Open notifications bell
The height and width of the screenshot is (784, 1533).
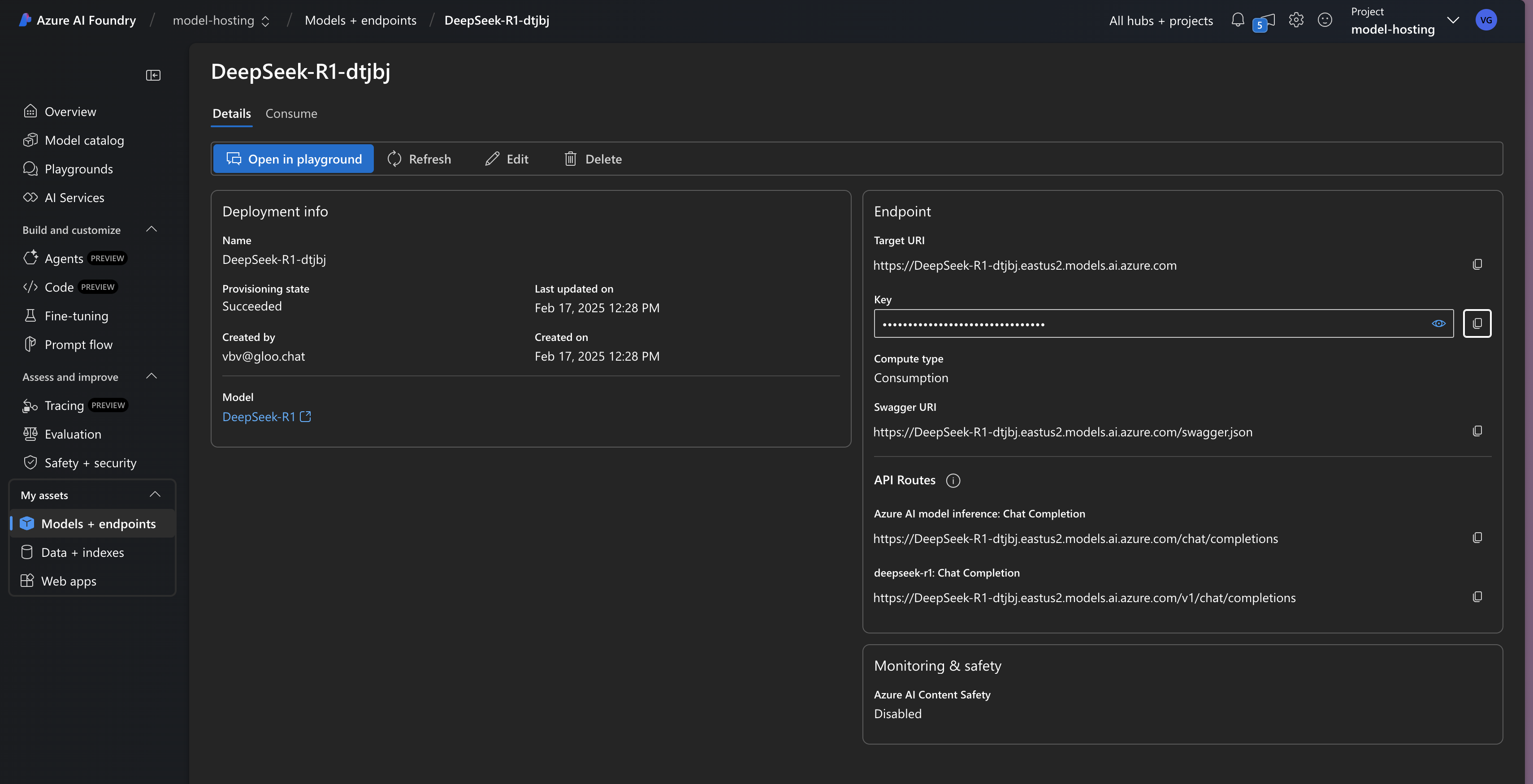tap(1237, 20)
